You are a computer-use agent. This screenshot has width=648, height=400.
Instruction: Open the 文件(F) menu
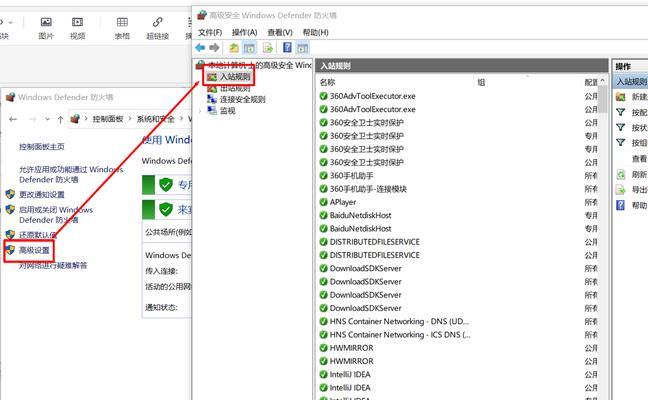click(210, 32)
